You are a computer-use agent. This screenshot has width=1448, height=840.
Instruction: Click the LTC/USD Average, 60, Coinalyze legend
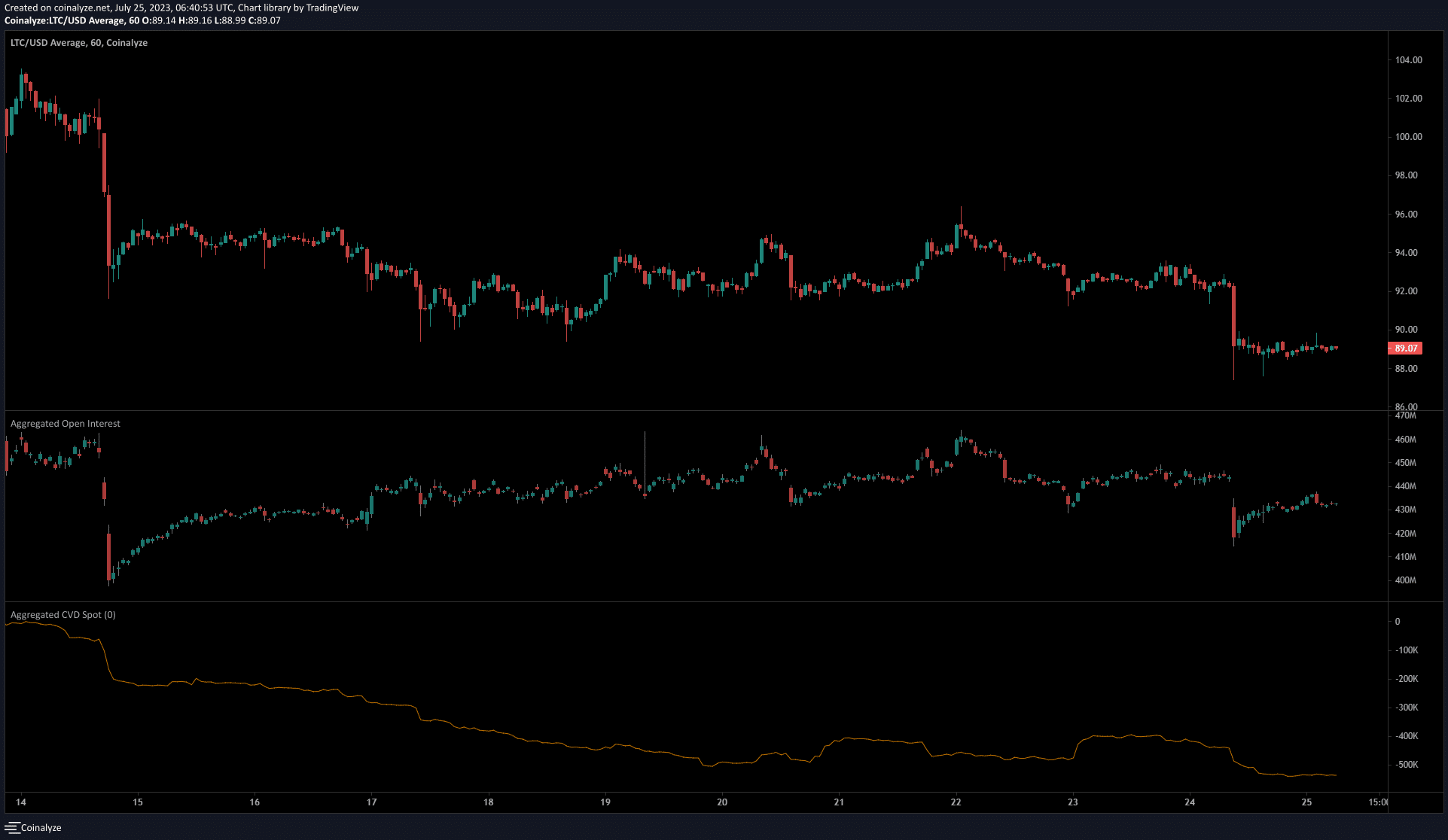tap(79, 43)
